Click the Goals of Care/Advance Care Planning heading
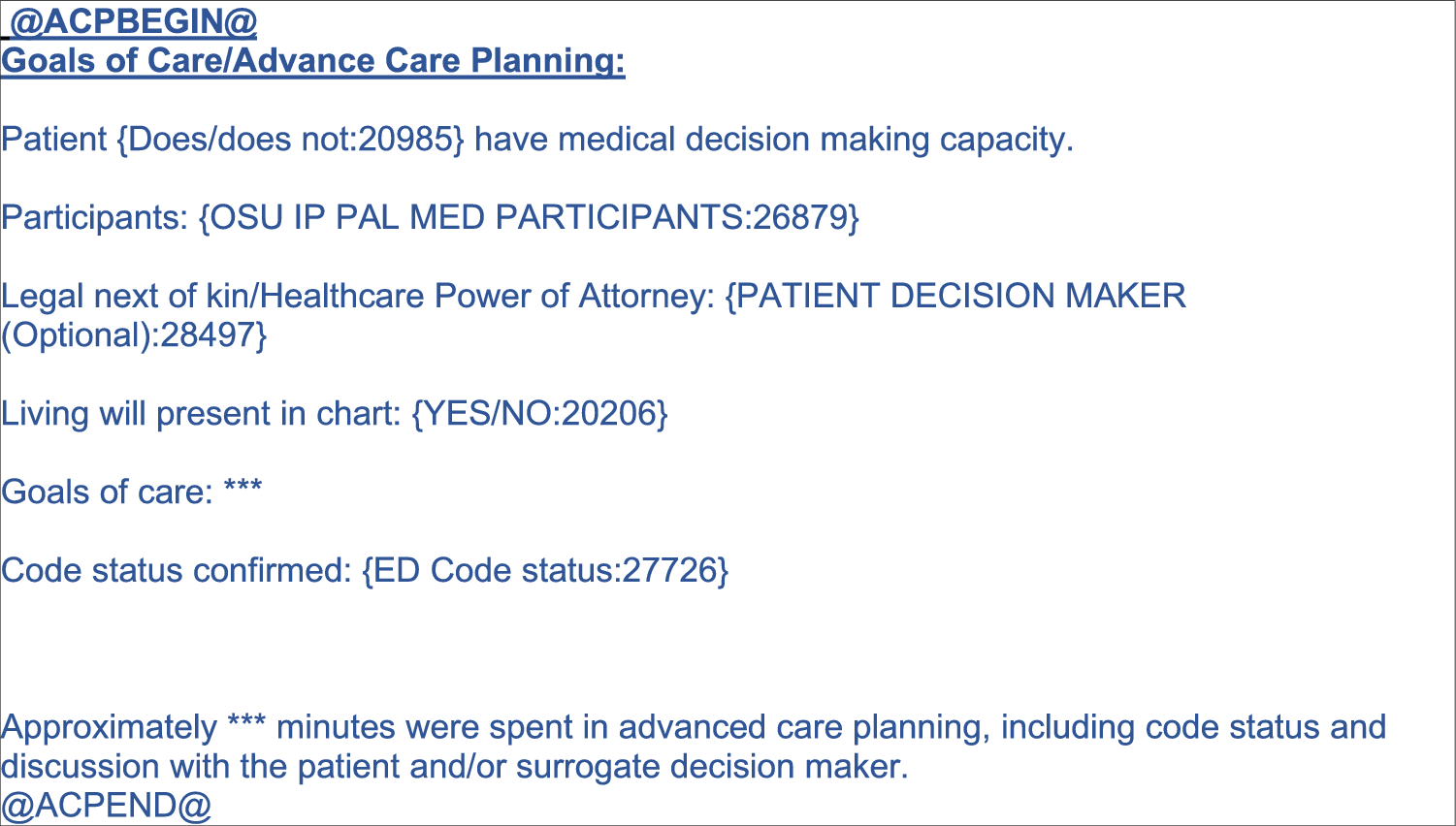Image resolution: width=1456 pixels, height=826 pixels. [x=312, y=61]
